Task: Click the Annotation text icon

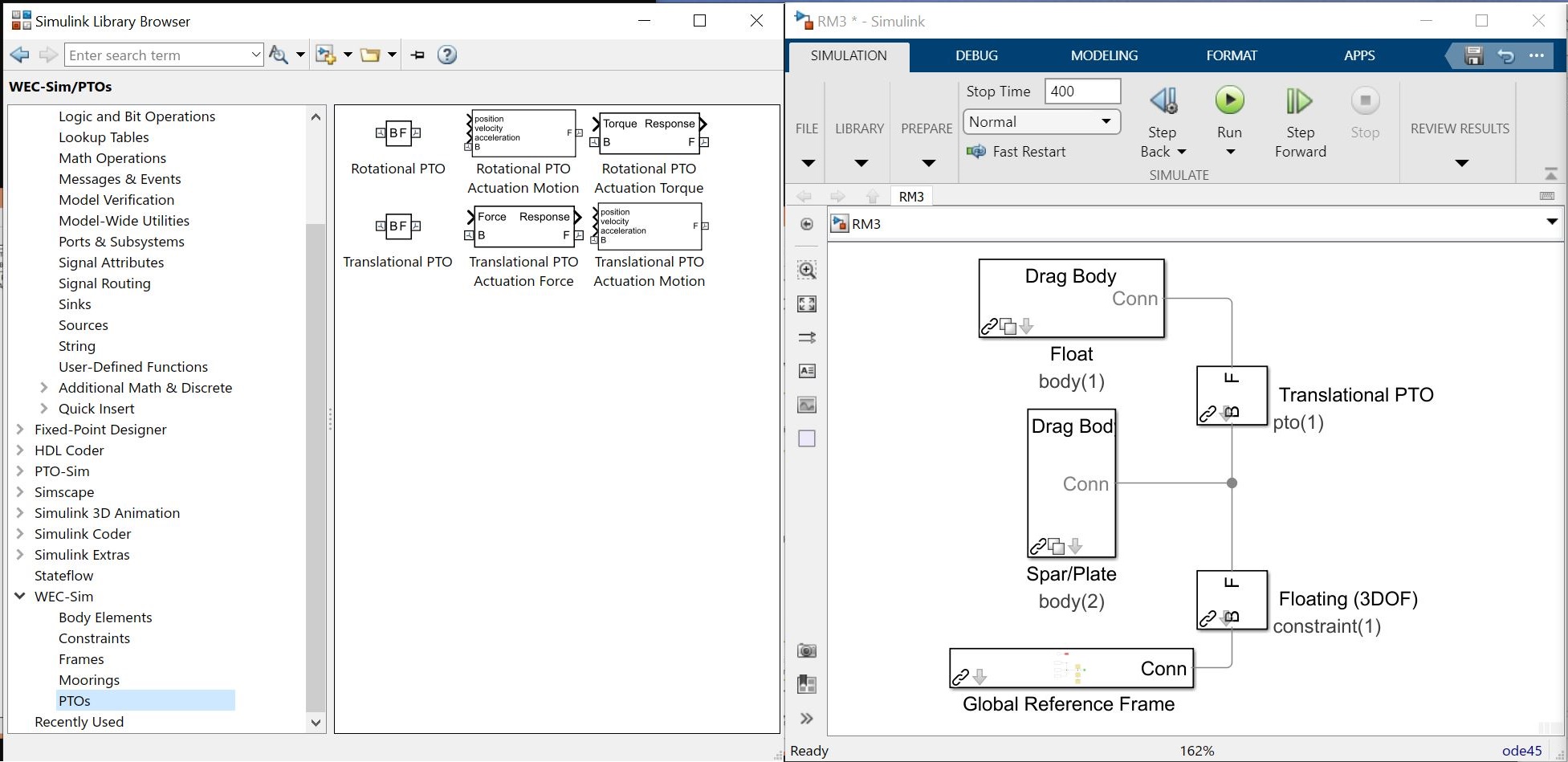Action: click(807, 371)
